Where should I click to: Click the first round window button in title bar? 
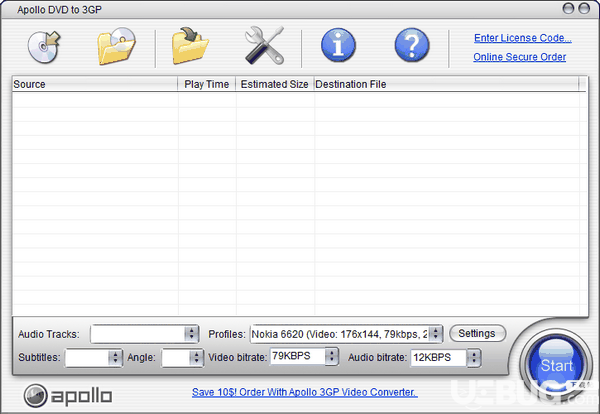point(568,8)
